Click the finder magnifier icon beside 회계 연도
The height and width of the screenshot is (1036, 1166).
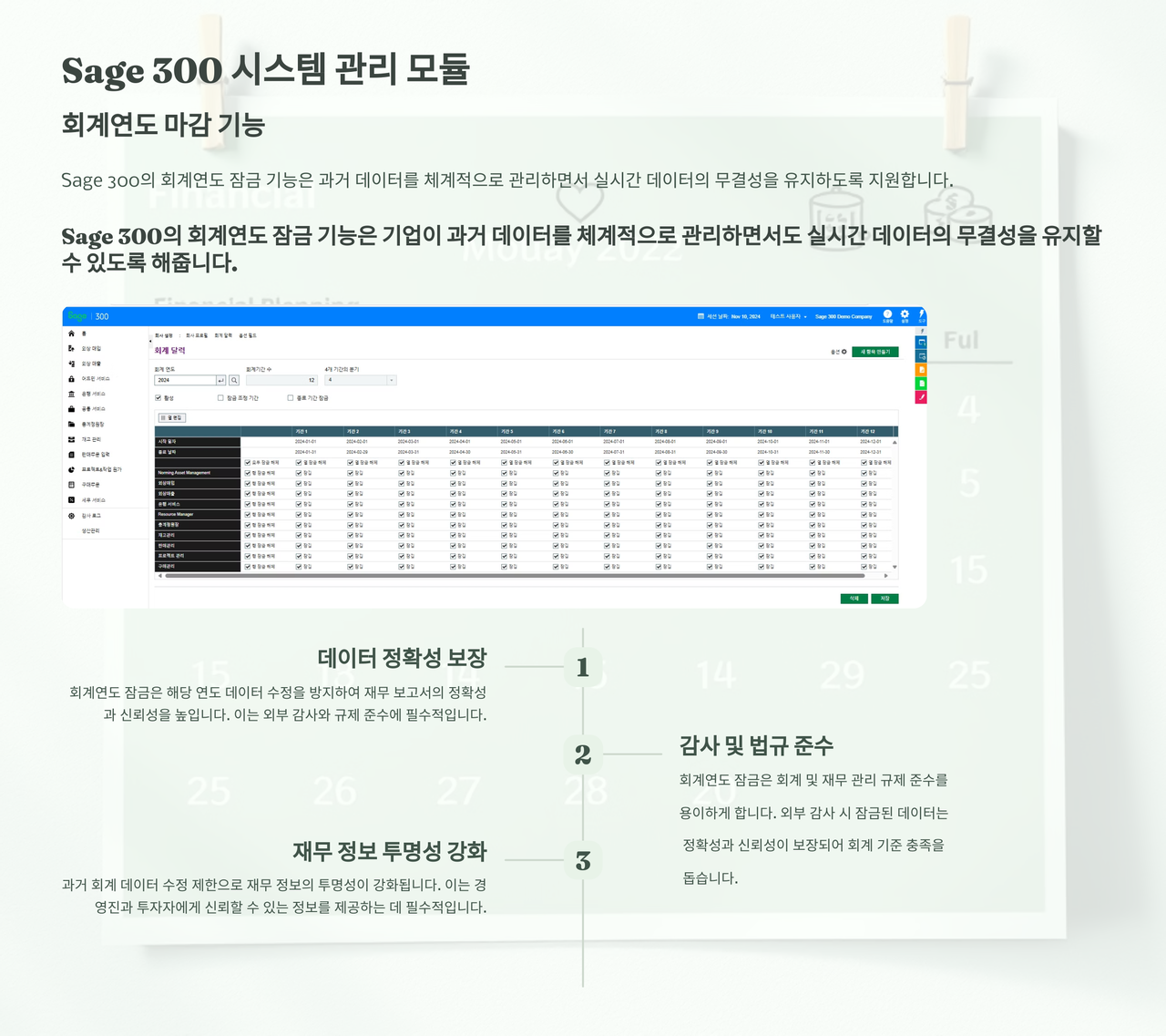tap(234, 380)
